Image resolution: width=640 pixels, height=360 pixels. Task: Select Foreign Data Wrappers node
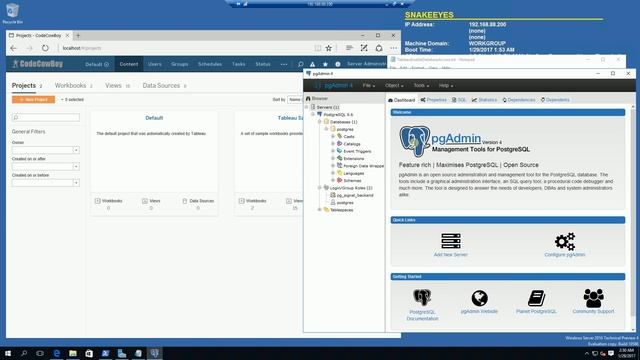coord(363,166)
